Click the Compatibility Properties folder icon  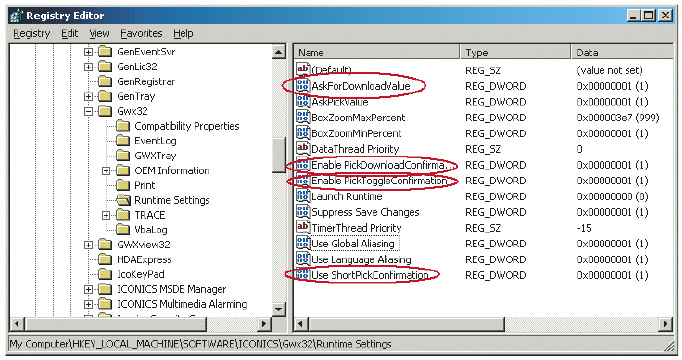click(x=123, y=126)
